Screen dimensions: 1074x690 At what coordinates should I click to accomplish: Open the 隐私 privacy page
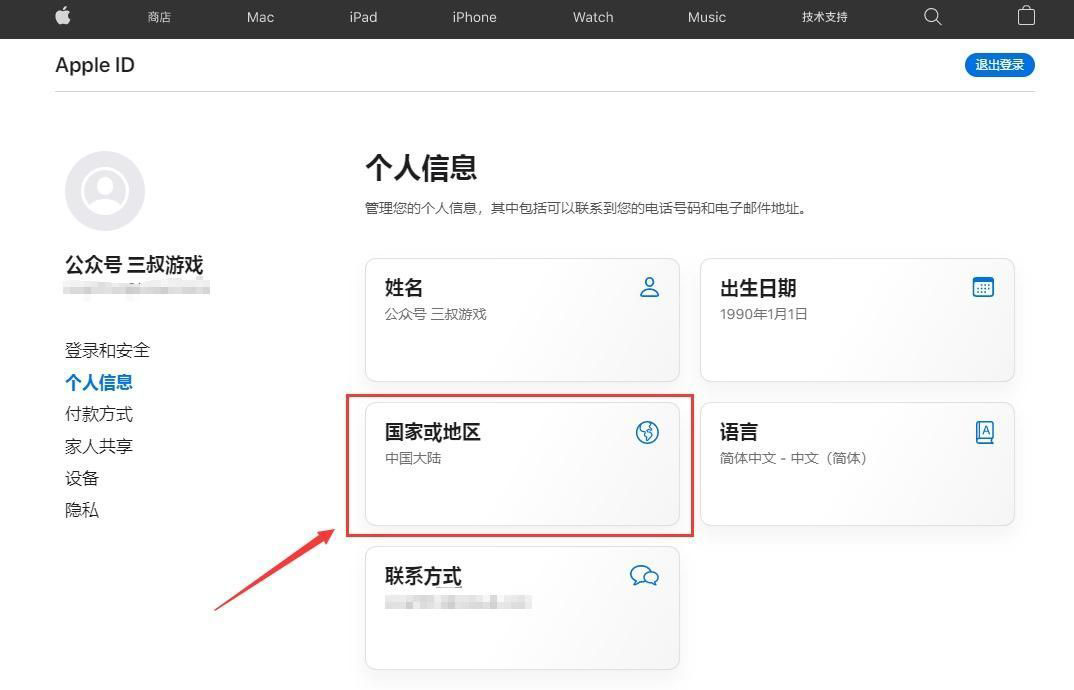tap(82, 510)
